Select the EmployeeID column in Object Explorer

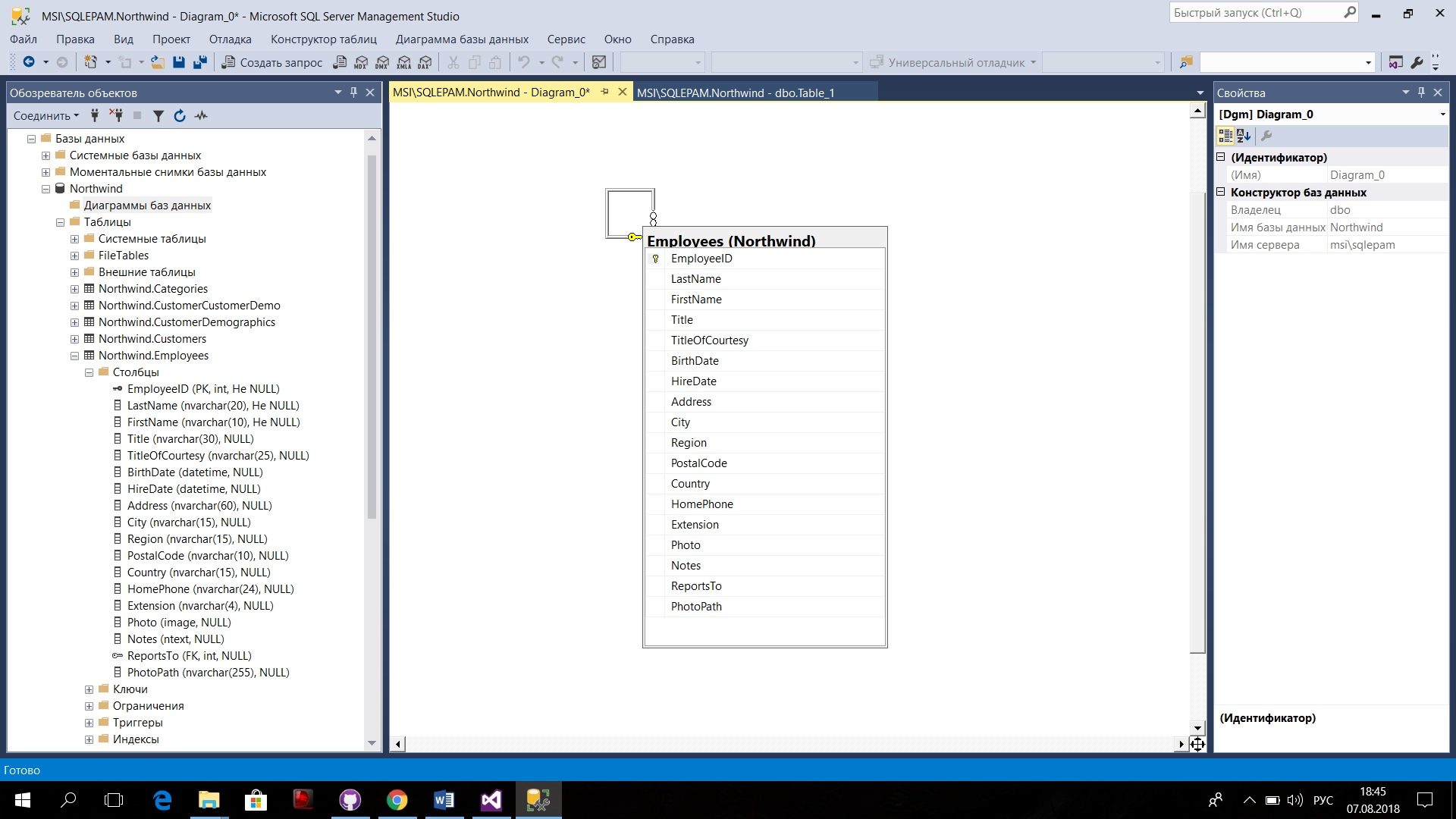pyautogui.click(x=203, y=389)
